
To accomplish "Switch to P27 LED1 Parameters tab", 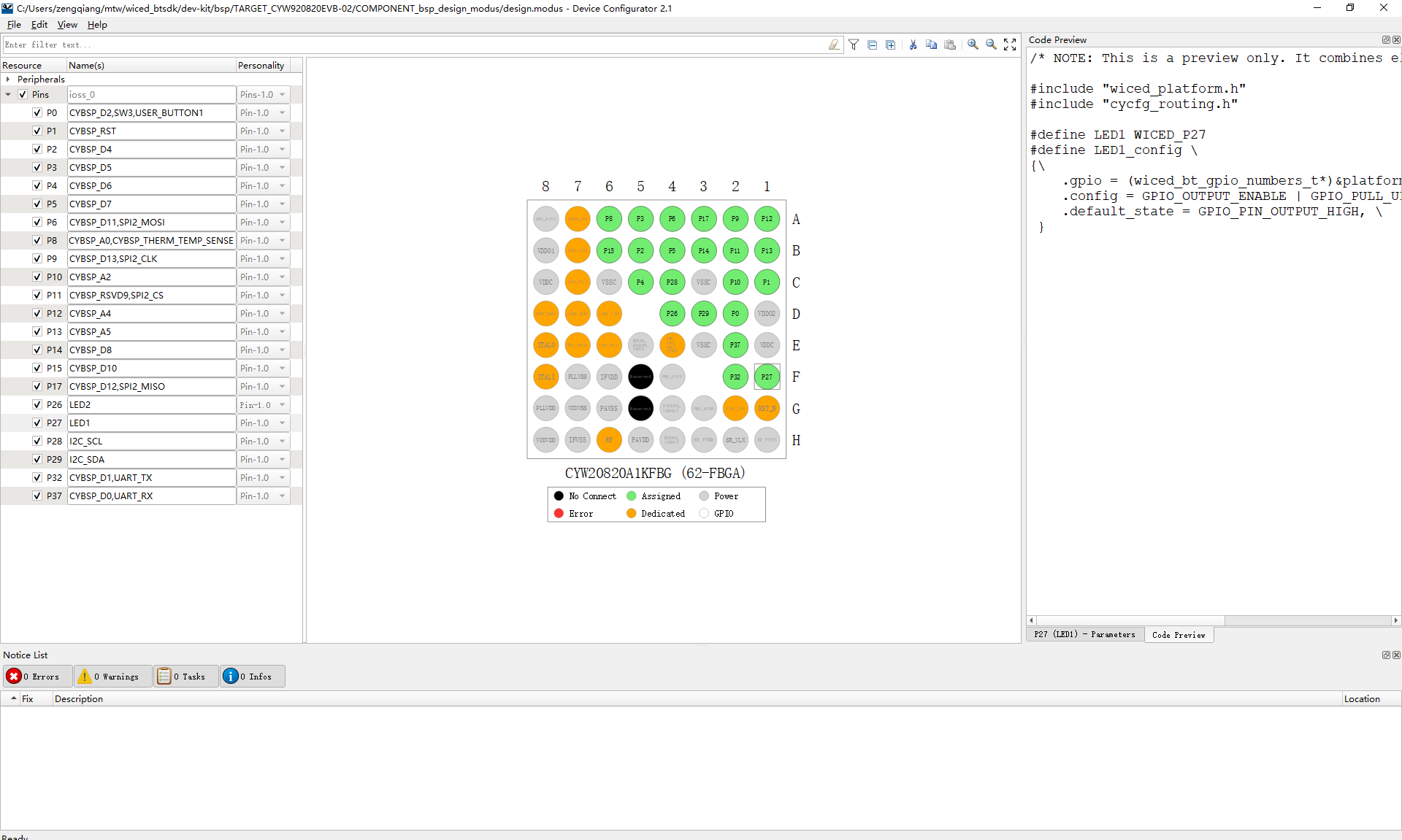I will (1082, 634).
